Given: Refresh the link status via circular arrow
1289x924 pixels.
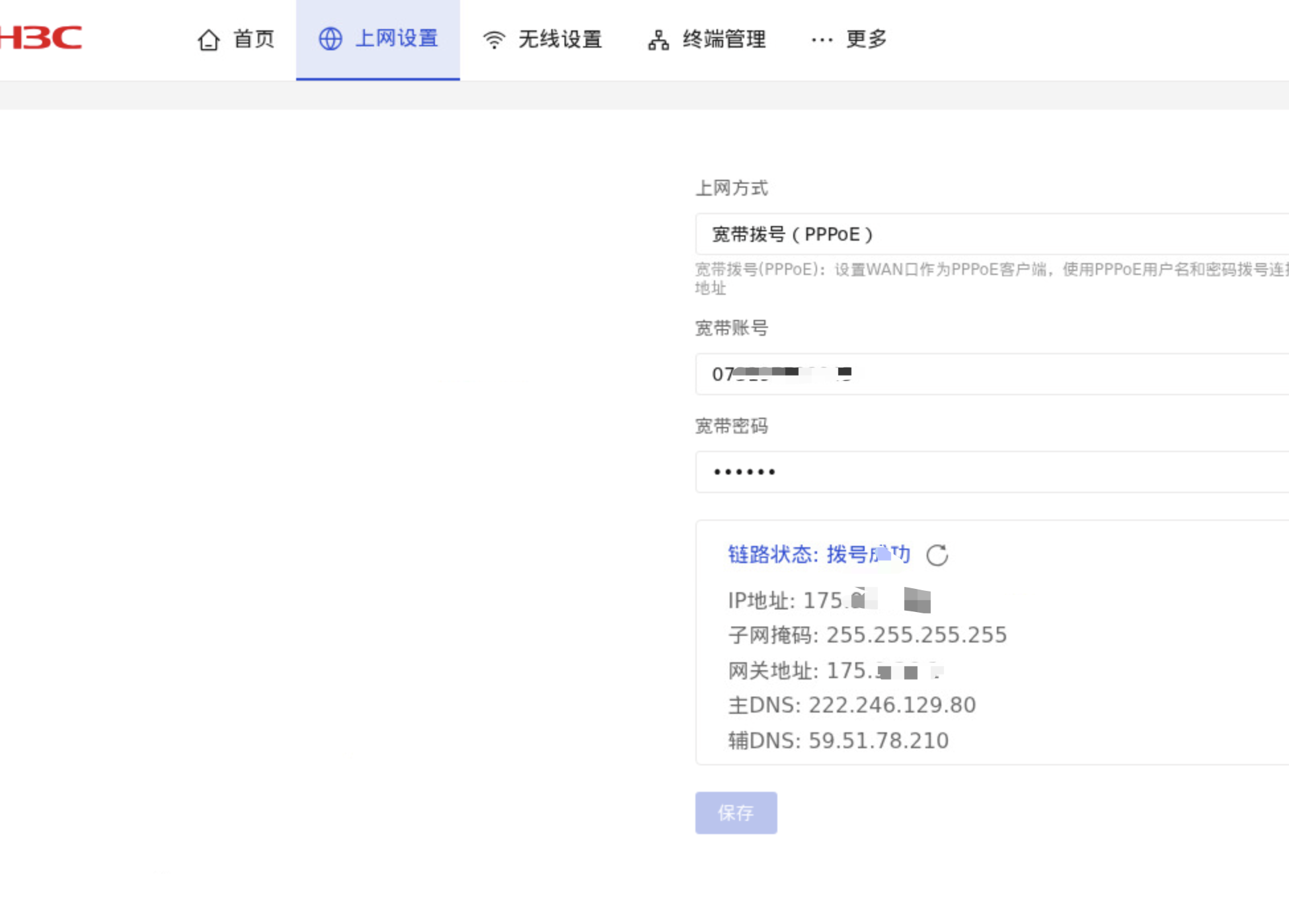Looking at the screenshot, I should point(937,555).
